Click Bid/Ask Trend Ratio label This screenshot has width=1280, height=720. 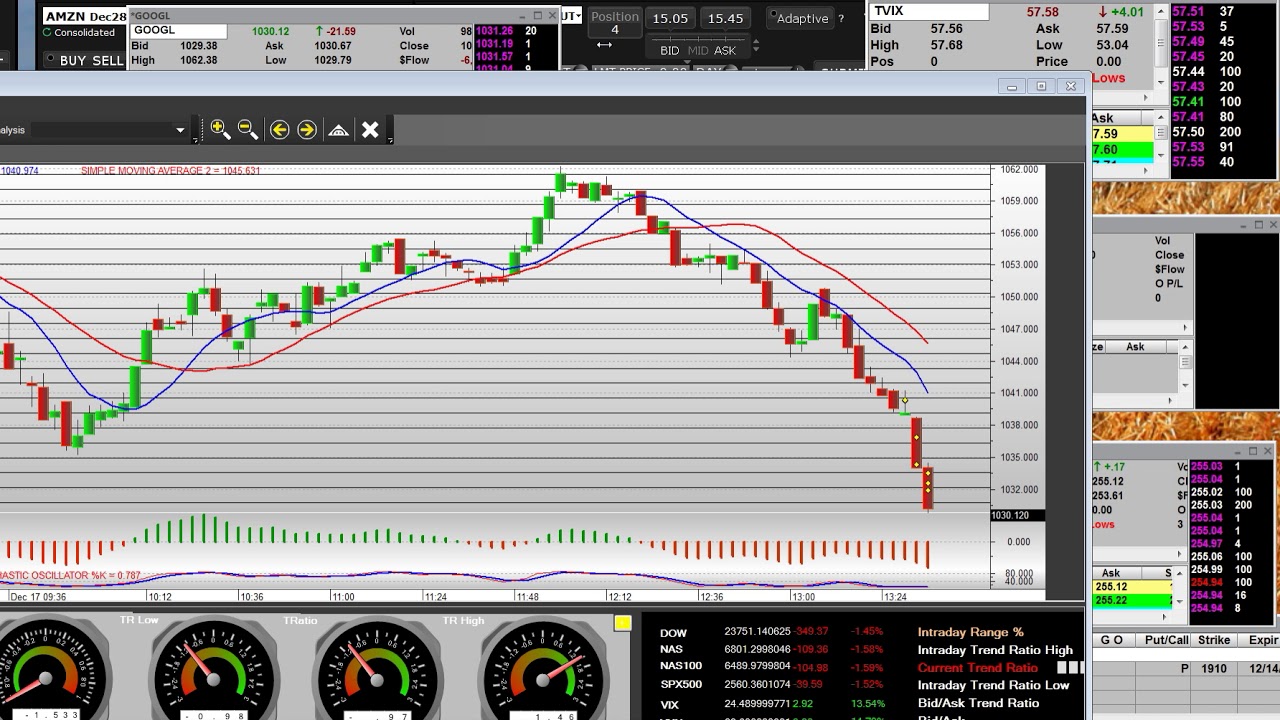(x=978, y=703)
